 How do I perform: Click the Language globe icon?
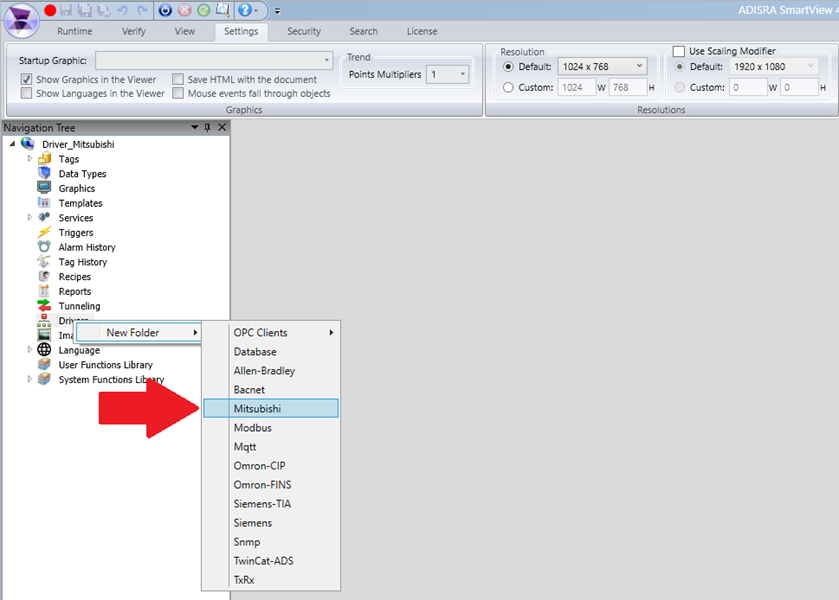(44, 350)
